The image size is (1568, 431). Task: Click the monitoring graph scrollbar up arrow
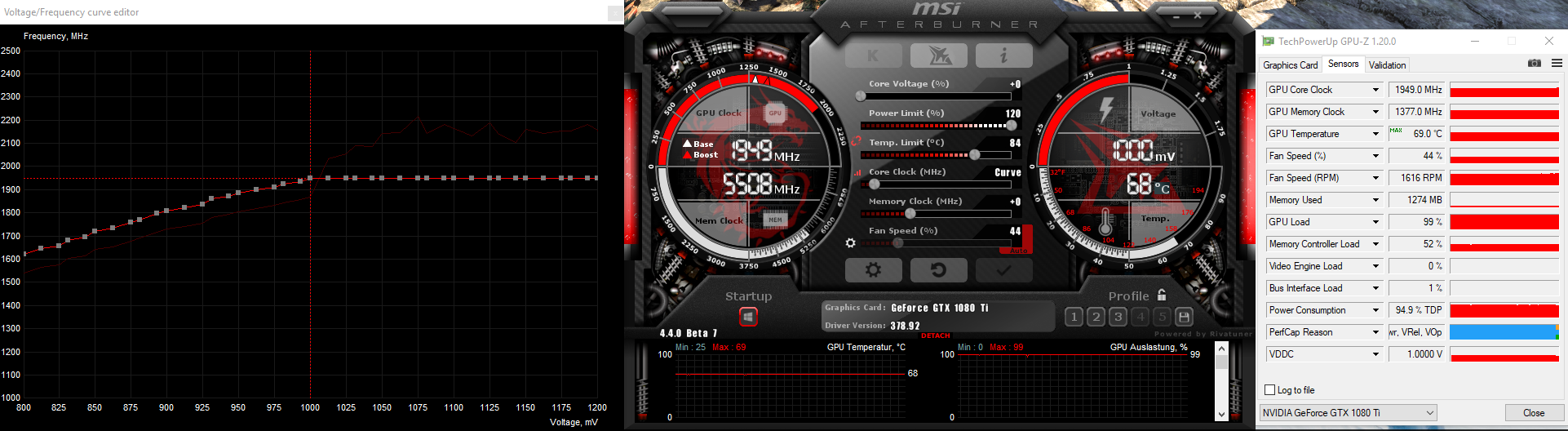(1221, 349)
